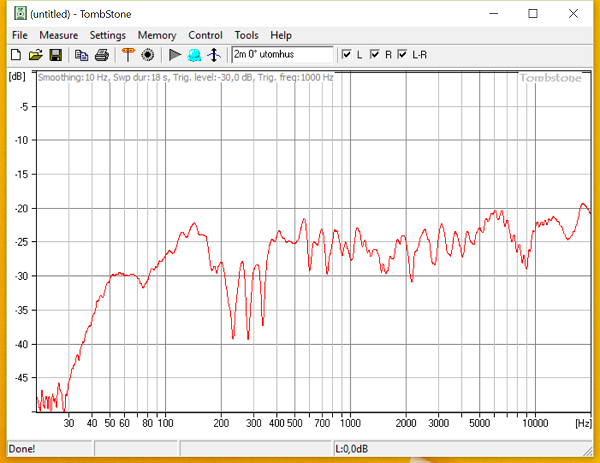Minimize the TombStone window

pos(494,13)
